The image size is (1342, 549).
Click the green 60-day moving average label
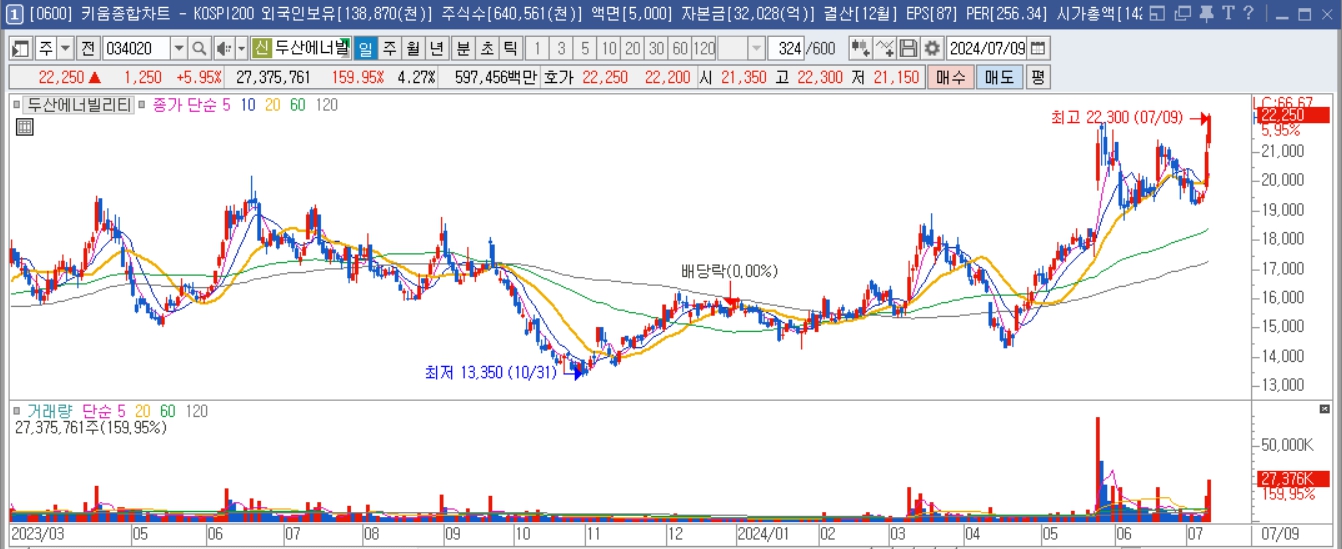(298, 104)
